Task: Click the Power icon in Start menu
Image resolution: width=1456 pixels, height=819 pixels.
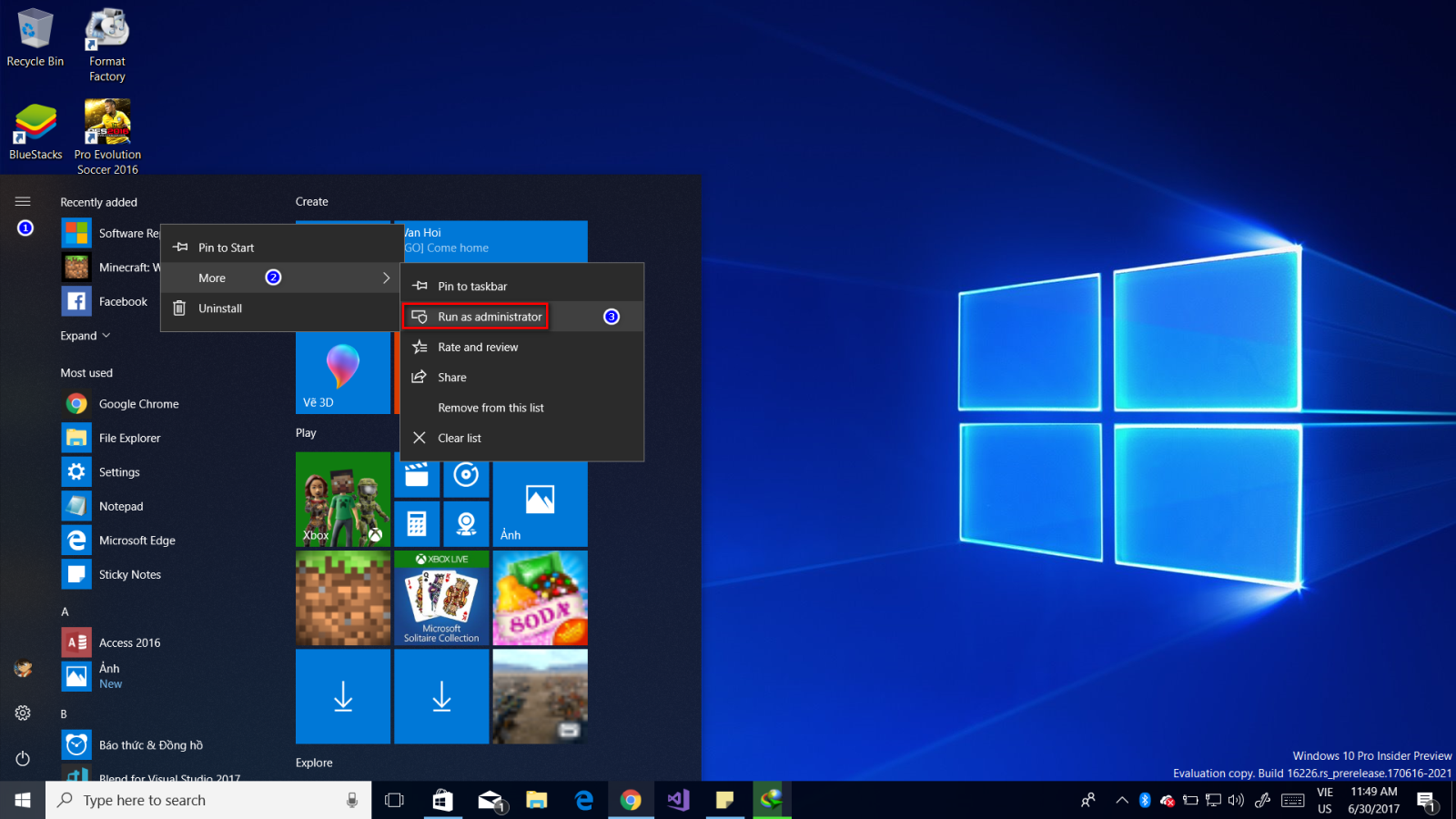Action: pyautogui.click(x=23, y=758)
